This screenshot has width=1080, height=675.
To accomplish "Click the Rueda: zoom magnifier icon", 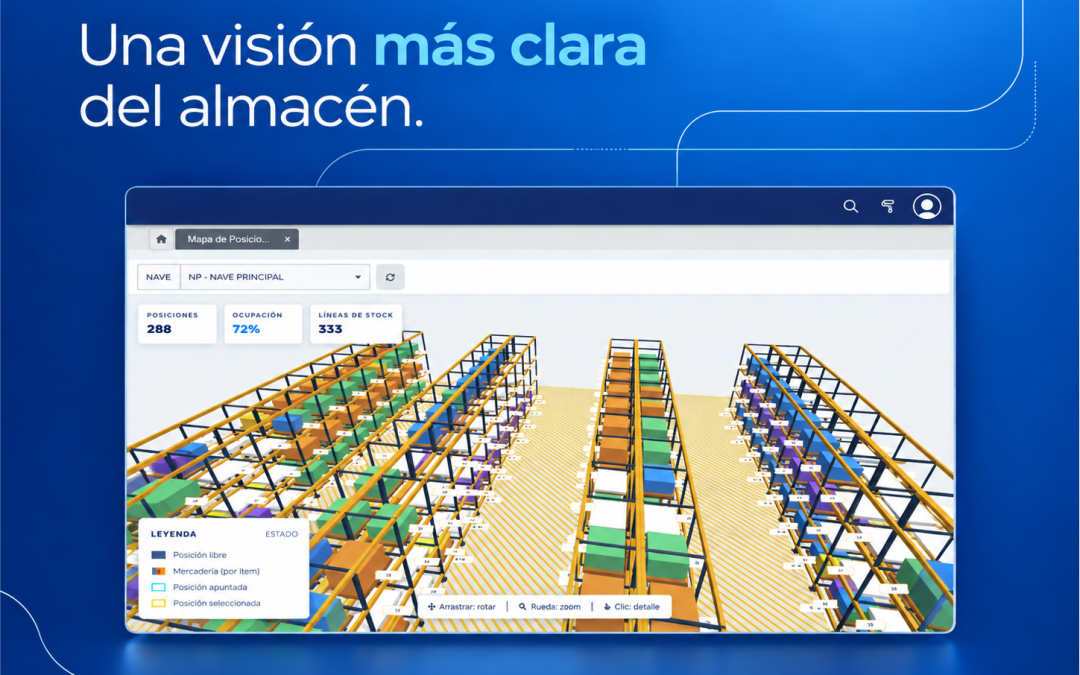I will pyautogui.click(x=523, y=607).
